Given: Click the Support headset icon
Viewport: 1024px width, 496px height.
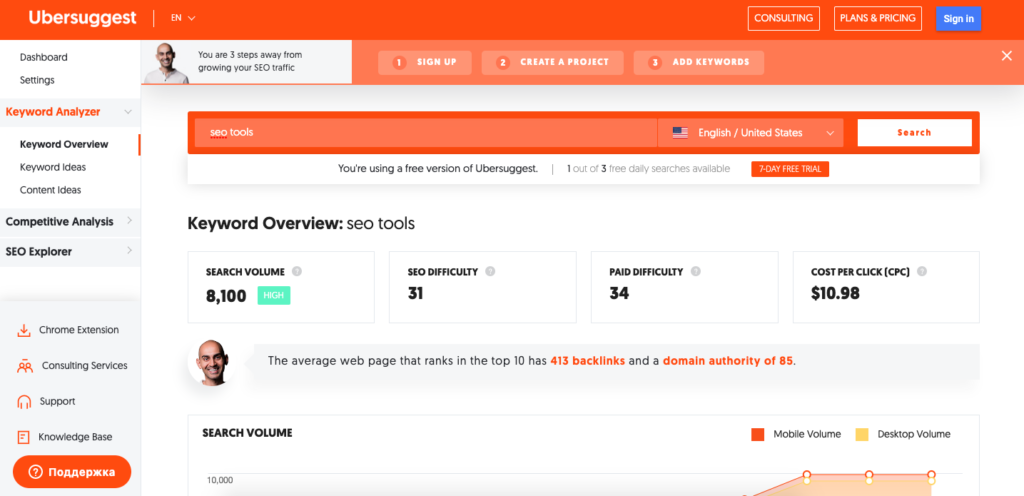Looking at the screenshot, I should coord(24,401).
